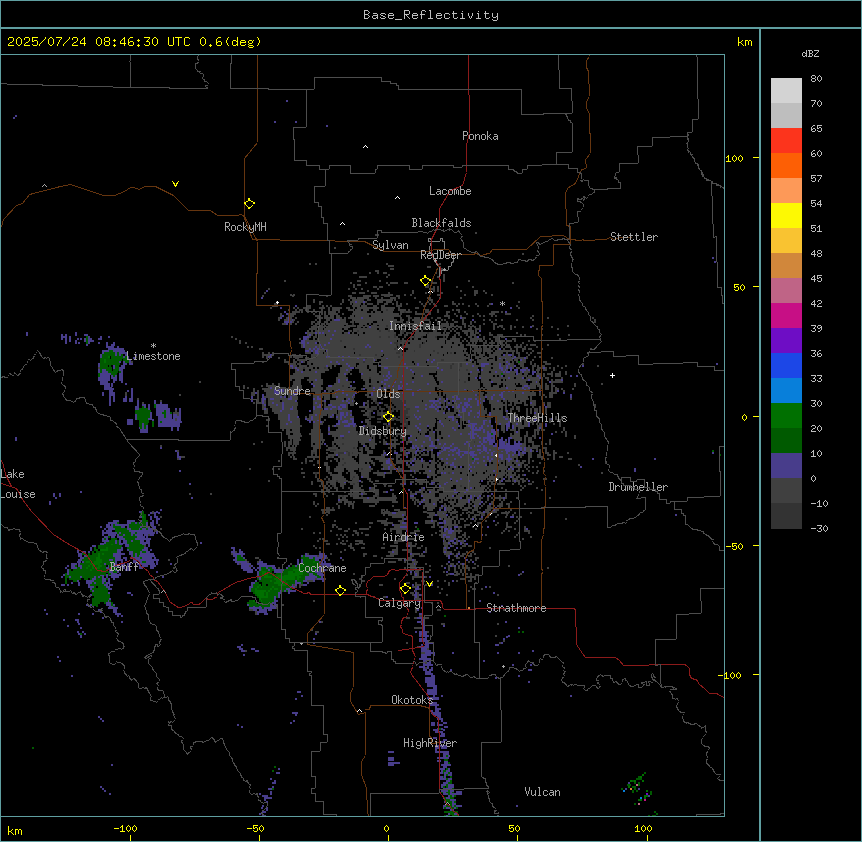This screenshot has width=862, height=842.
Task: Click the -30 value on the dBZ legend
Action: coord(819,528)
